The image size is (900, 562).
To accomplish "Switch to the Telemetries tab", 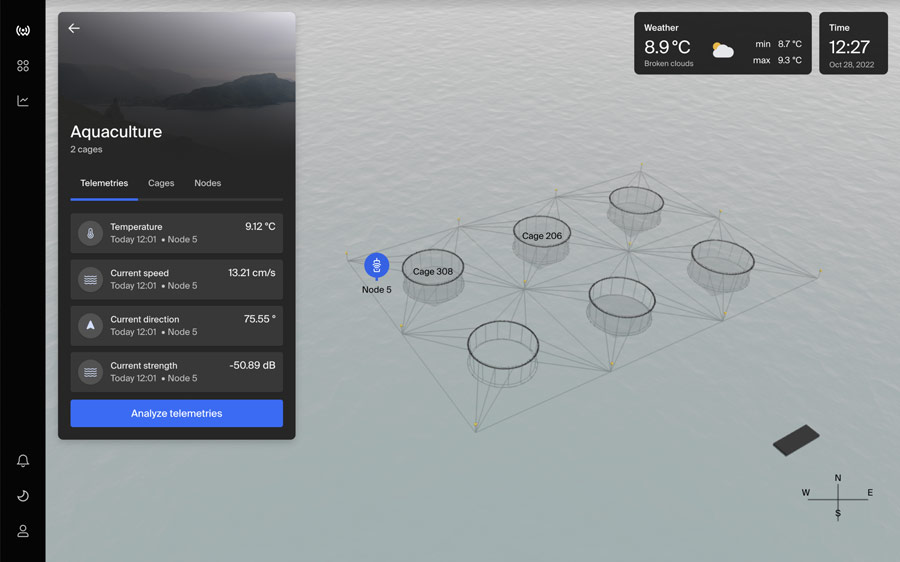I will click(x=104, y=183).
